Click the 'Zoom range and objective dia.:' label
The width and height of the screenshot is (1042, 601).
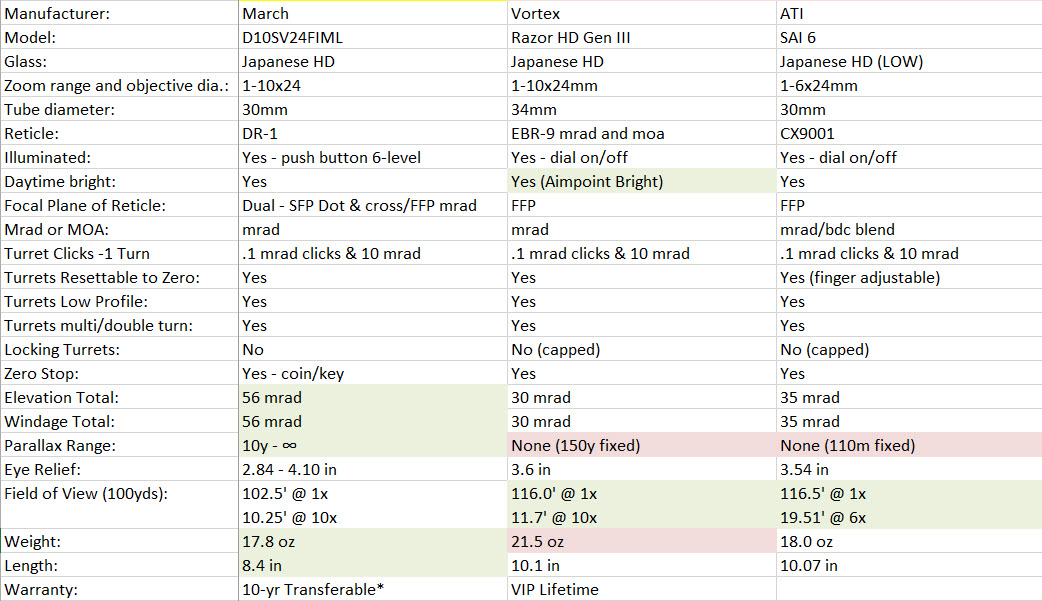(x=120, y=85)
